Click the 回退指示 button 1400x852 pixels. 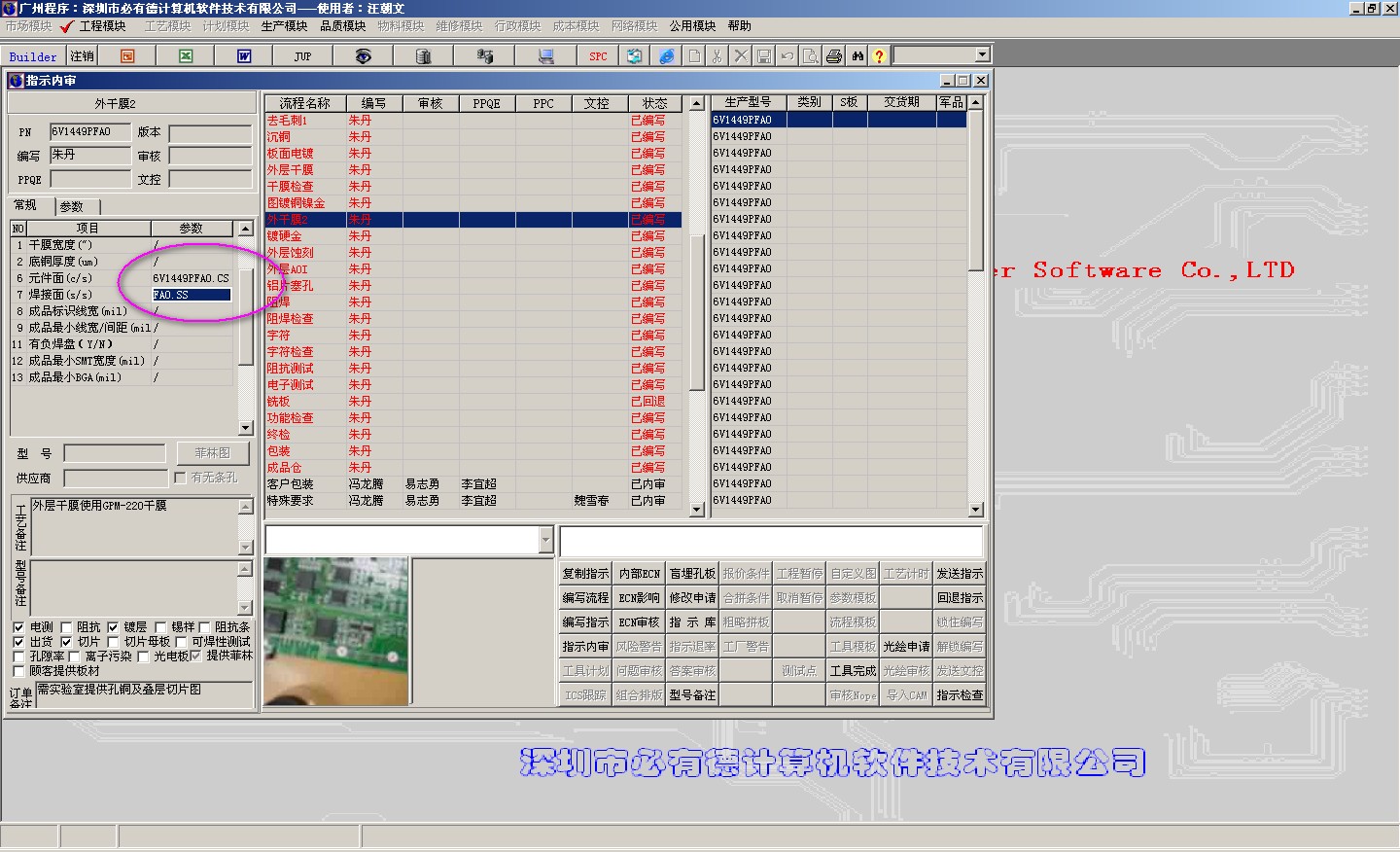(x=960, y=598)
